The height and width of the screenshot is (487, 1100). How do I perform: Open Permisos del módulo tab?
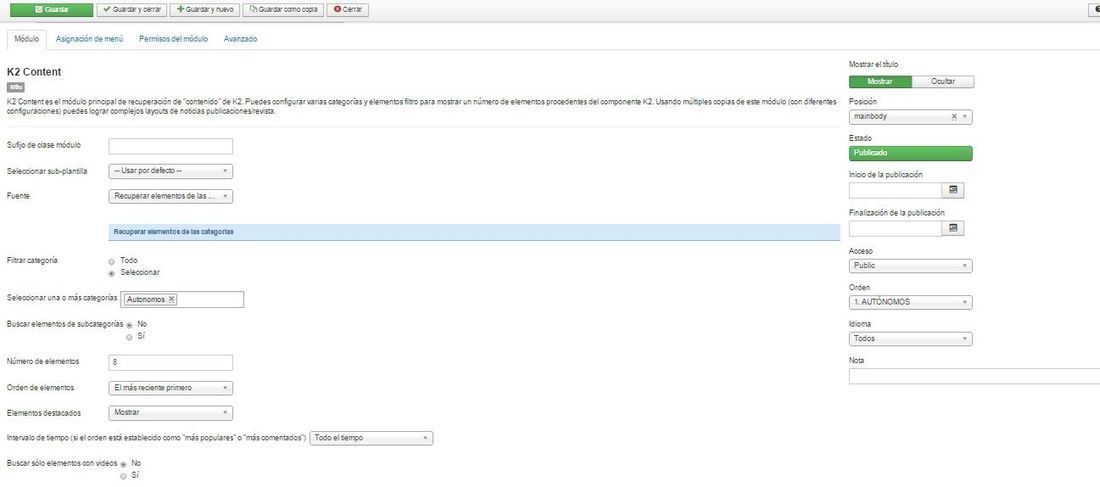point(173,39)
